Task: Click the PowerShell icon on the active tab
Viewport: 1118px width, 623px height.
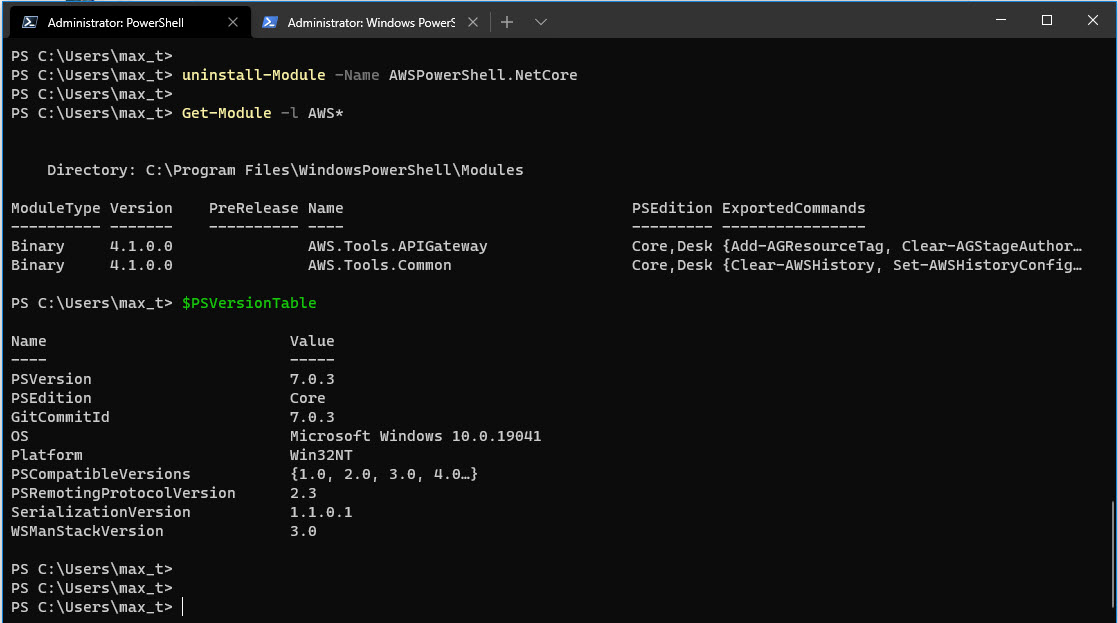Action: [29, 20]
